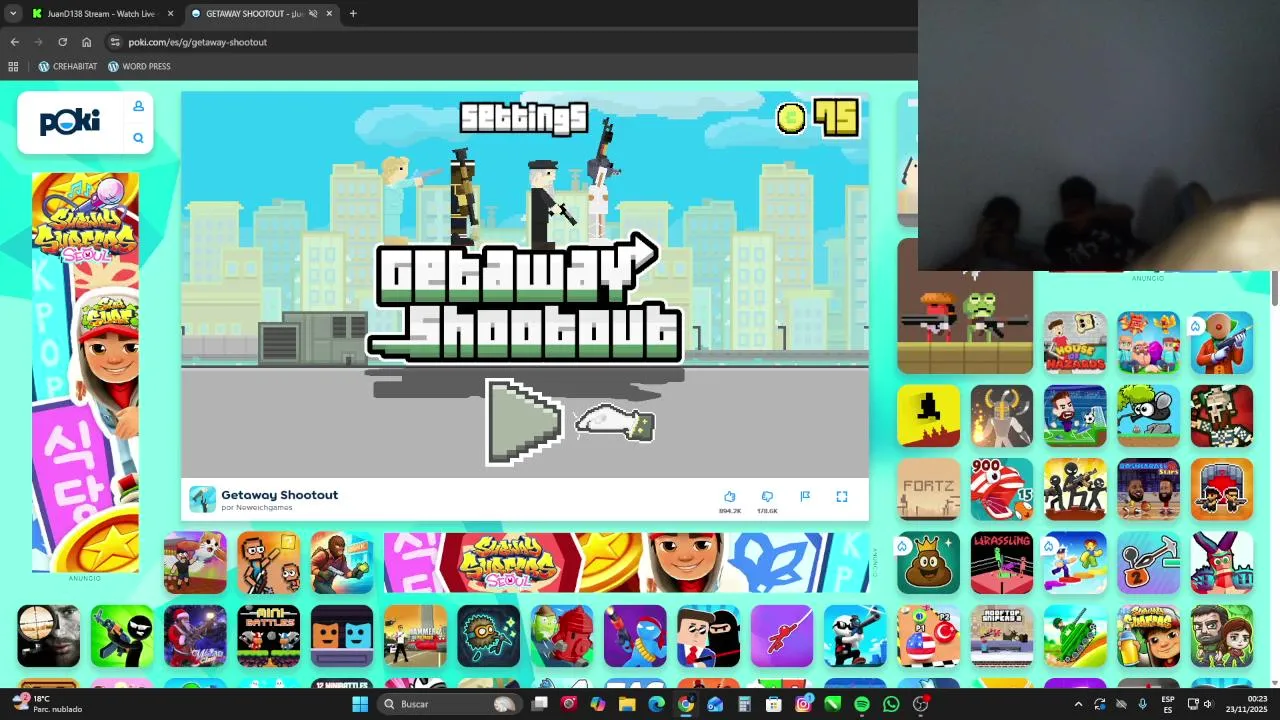Open the FORTZ game thumbnail

(x=928, y=489)
